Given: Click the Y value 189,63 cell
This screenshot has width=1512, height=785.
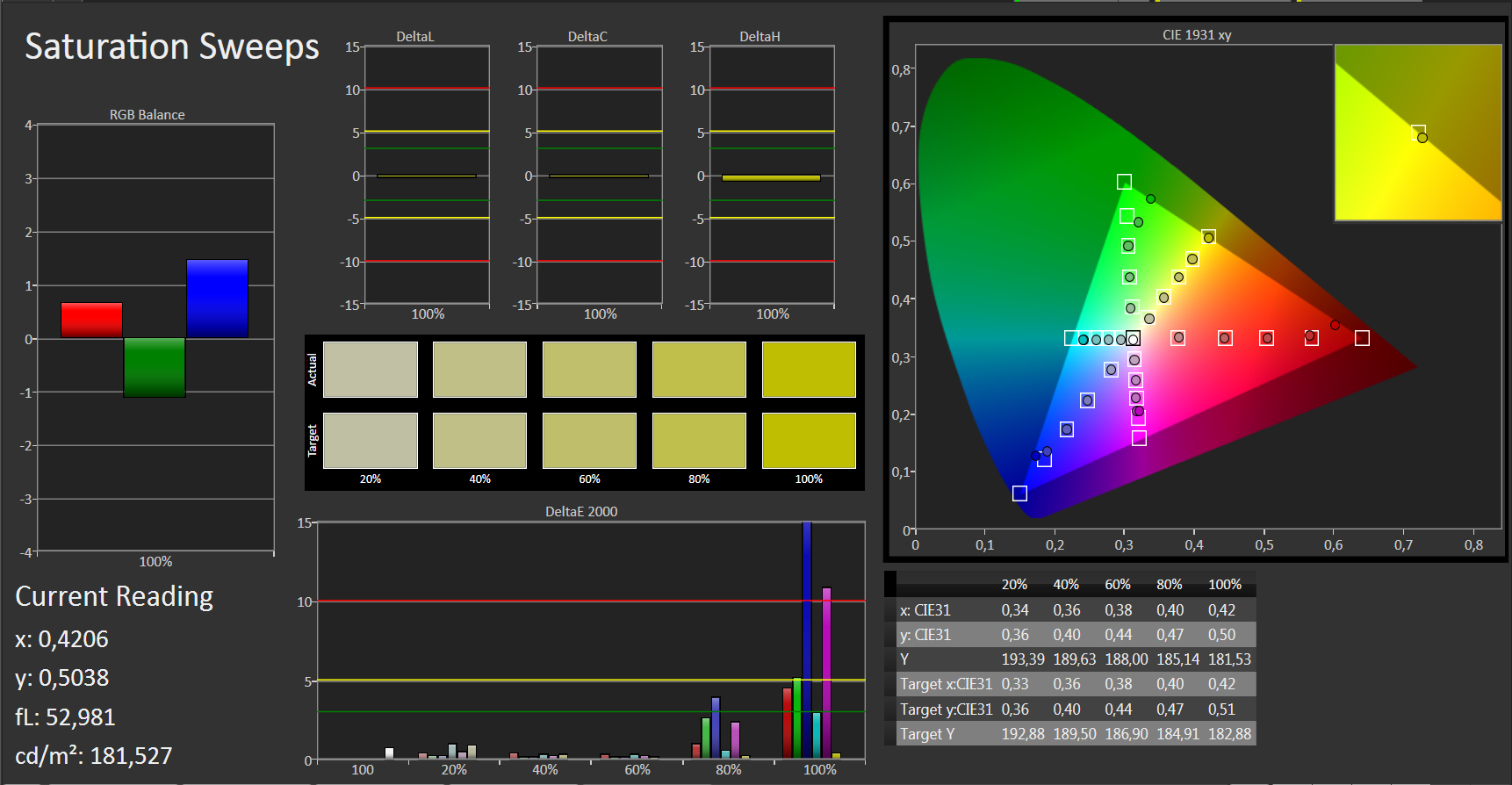Looking at the screenshot, I should tap(1075, 659).
